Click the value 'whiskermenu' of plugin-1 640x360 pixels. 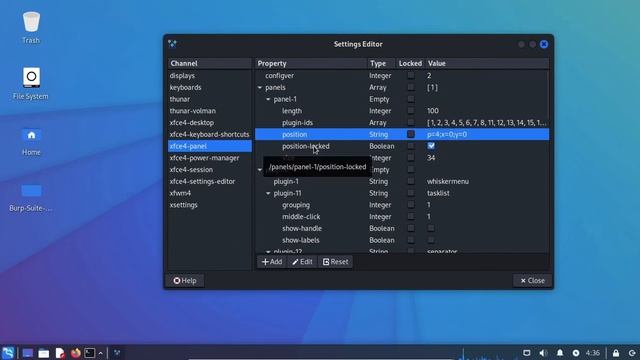pyautogui.click(x=448, y=181)
